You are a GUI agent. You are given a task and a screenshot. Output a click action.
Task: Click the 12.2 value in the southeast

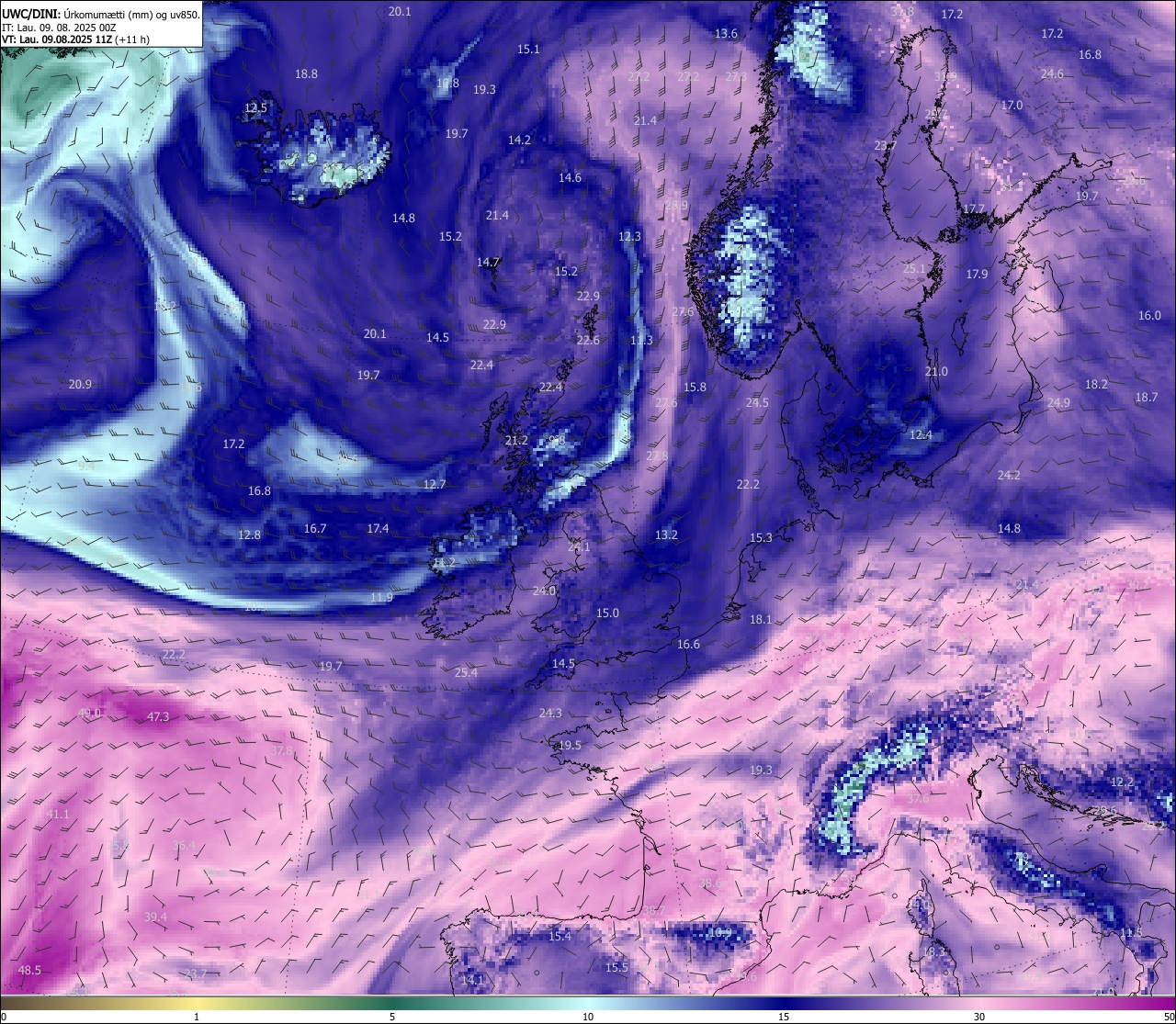click(1122, 782)
